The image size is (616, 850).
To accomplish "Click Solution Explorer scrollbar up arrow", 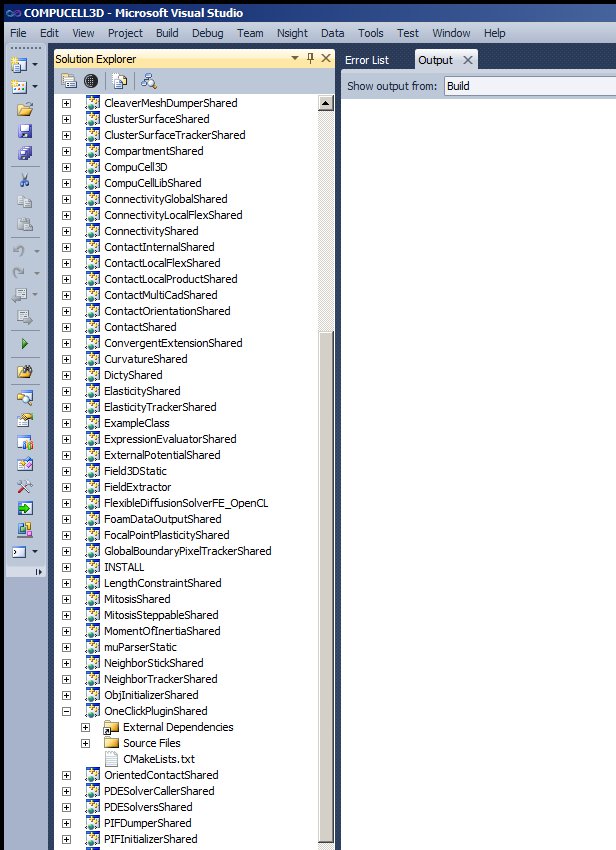I will coord(325,103).
